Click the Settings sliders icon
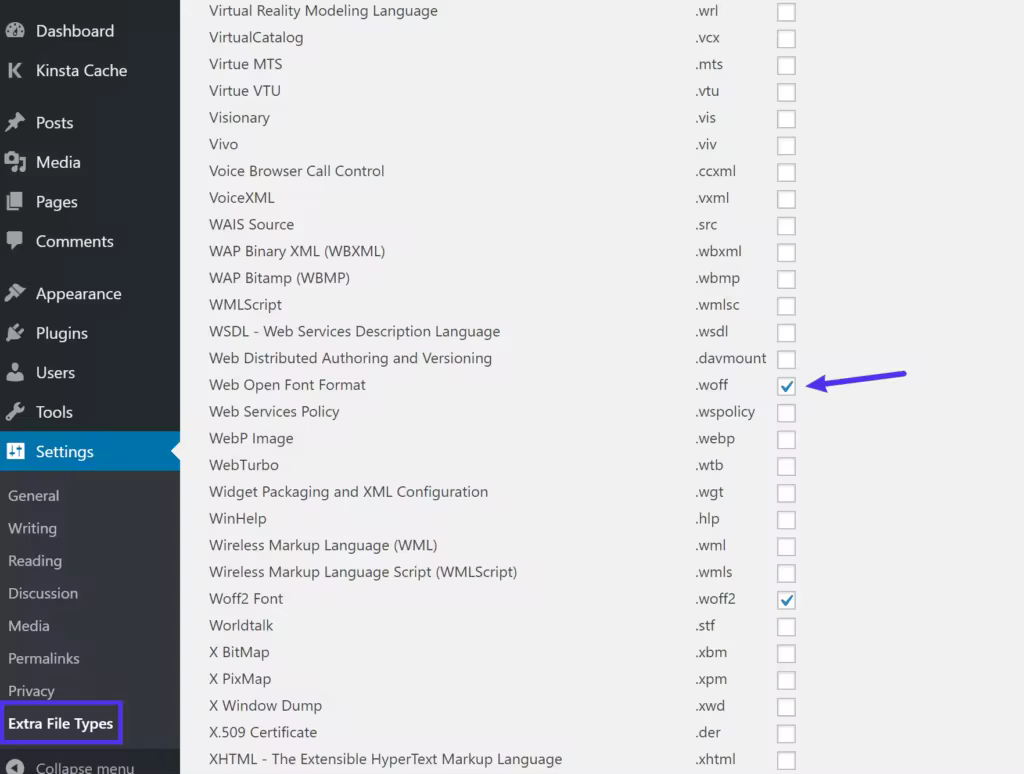Image resolution: width=1024 pixels, height=774 pixels. 15,451
